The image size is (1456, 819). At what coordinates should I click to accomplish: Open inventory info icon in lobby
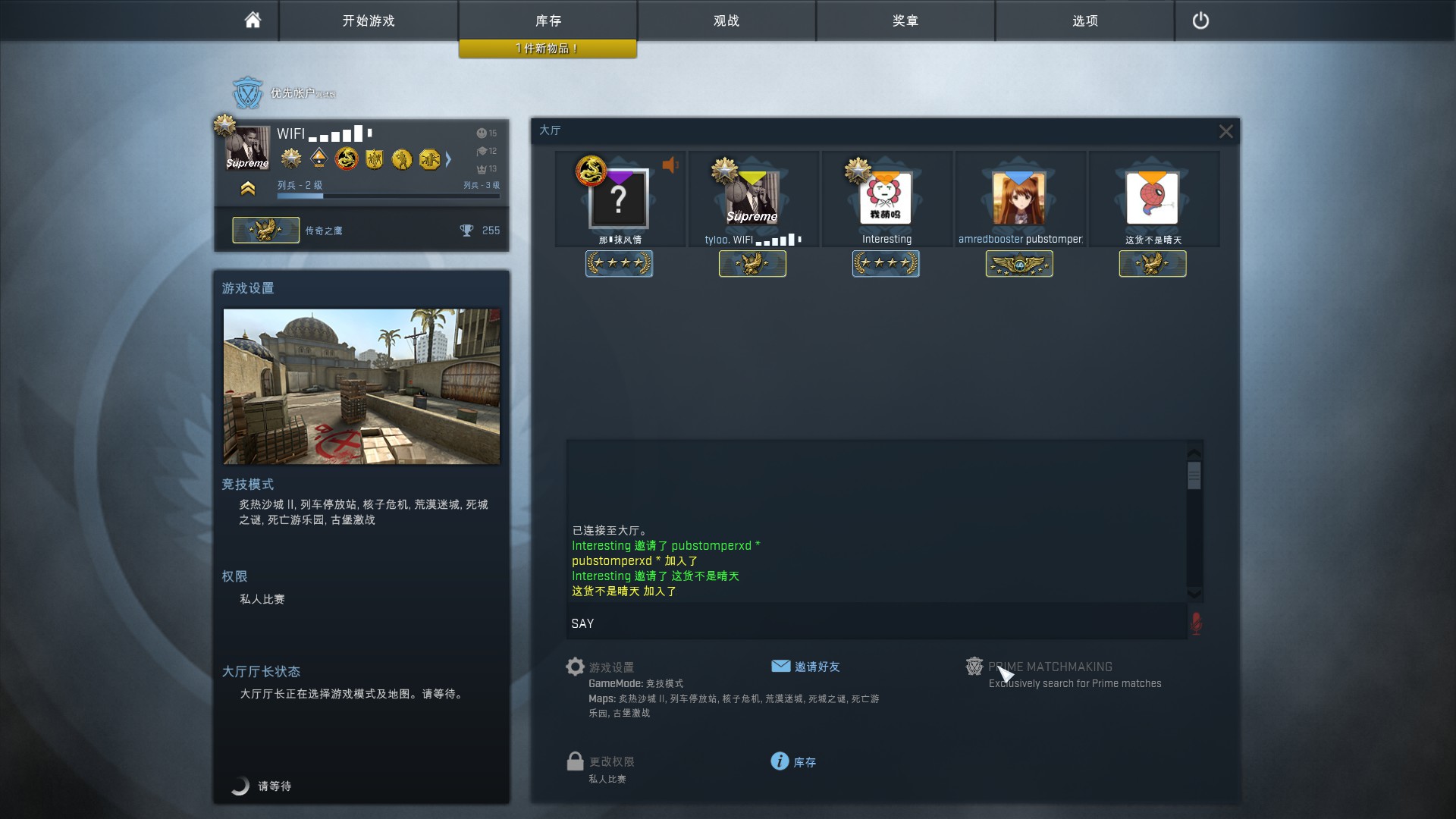click(780, 761)
